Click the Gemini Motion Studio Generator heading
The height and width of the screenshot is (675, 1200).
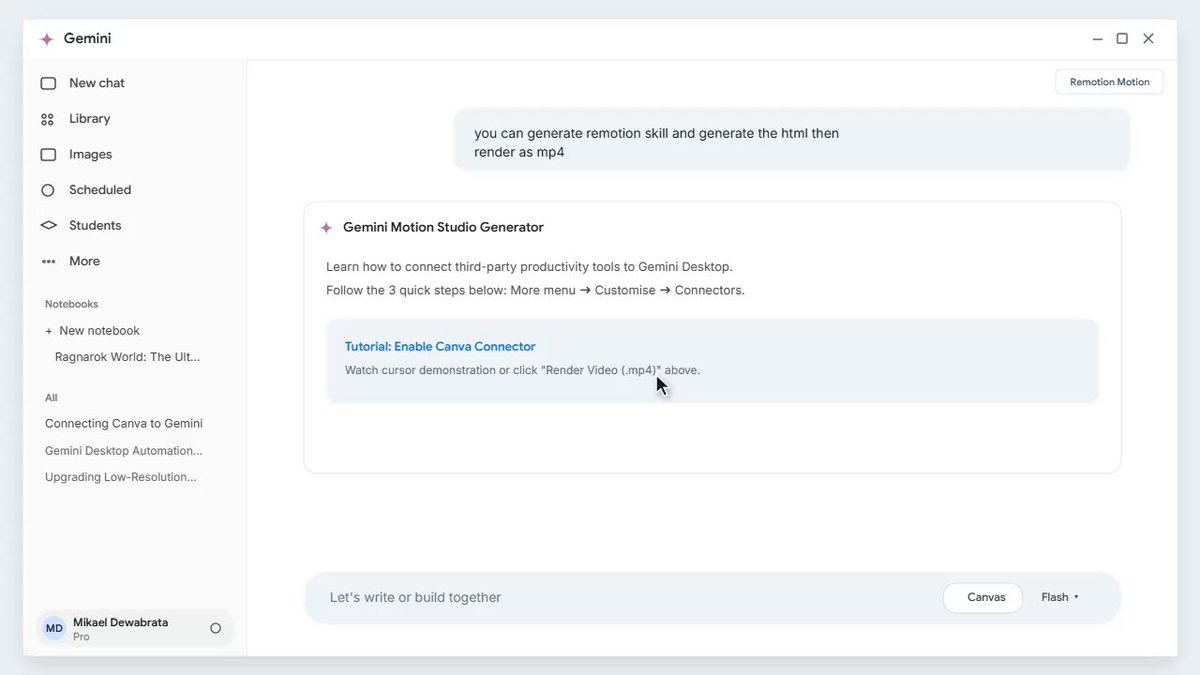click(443, 228)
